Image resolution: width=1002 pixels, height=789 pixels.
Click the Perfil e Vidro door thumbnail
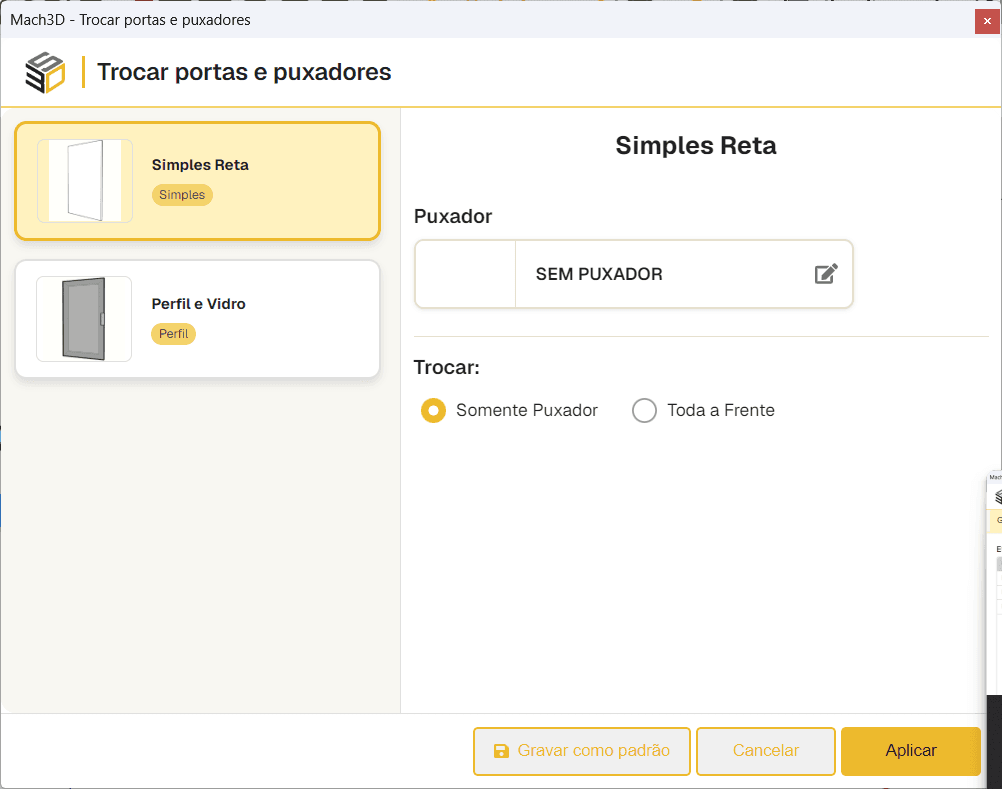coord(84,319)
